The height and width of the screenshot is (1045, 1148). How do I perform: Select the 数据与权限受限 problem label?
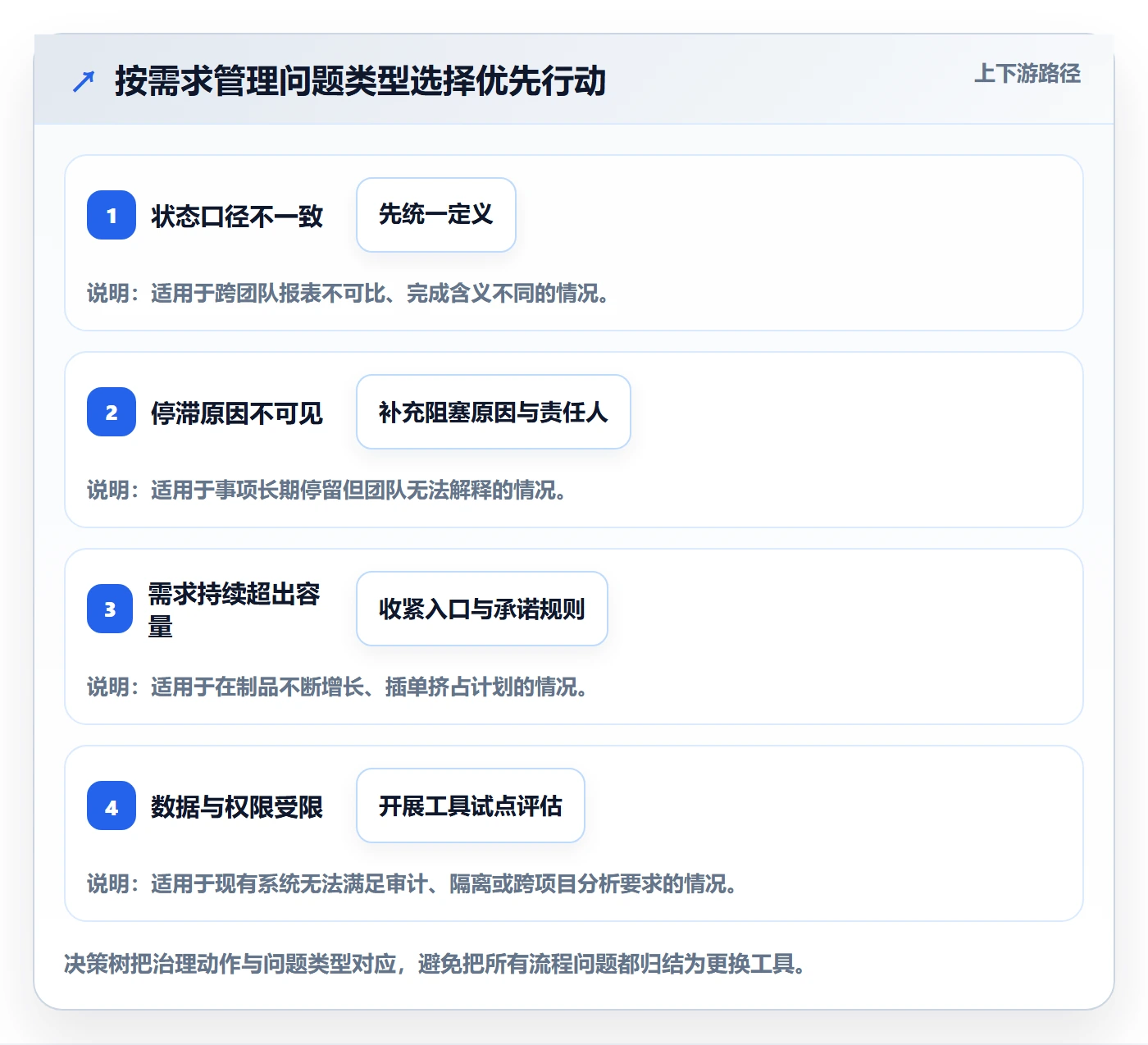(237, 806)
